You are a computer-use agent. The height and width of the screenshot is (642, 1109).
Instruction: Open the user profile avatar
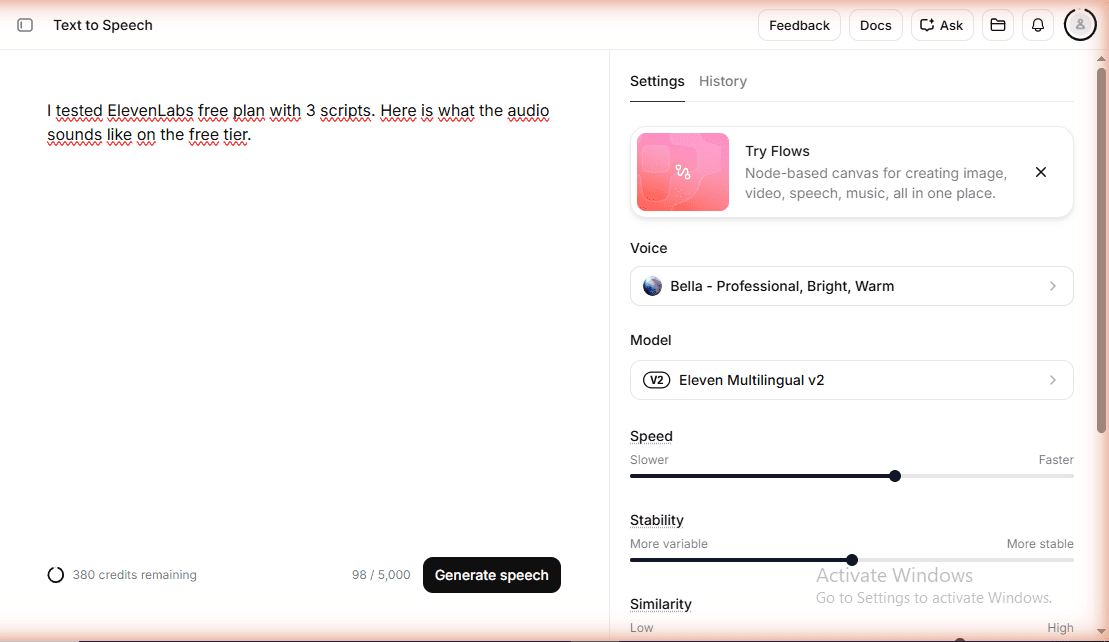pos(1080,25)
